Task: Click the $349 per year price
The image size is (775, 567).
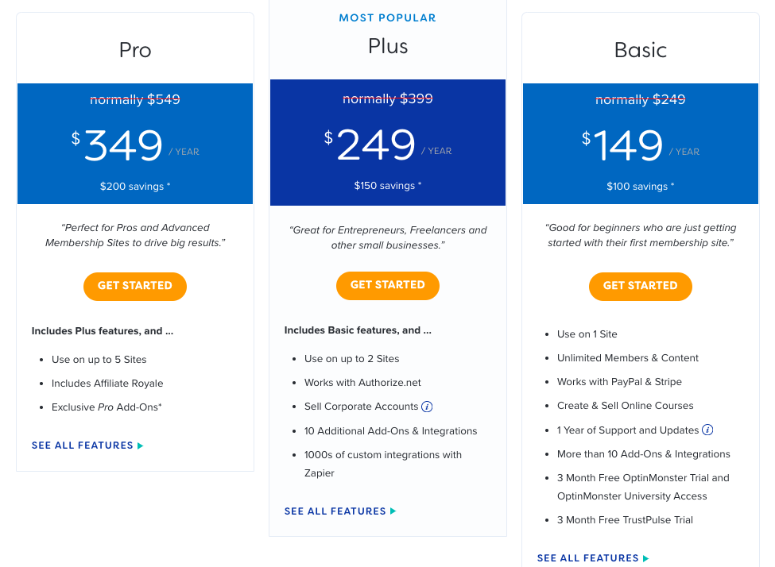Action: click(135, 145)
